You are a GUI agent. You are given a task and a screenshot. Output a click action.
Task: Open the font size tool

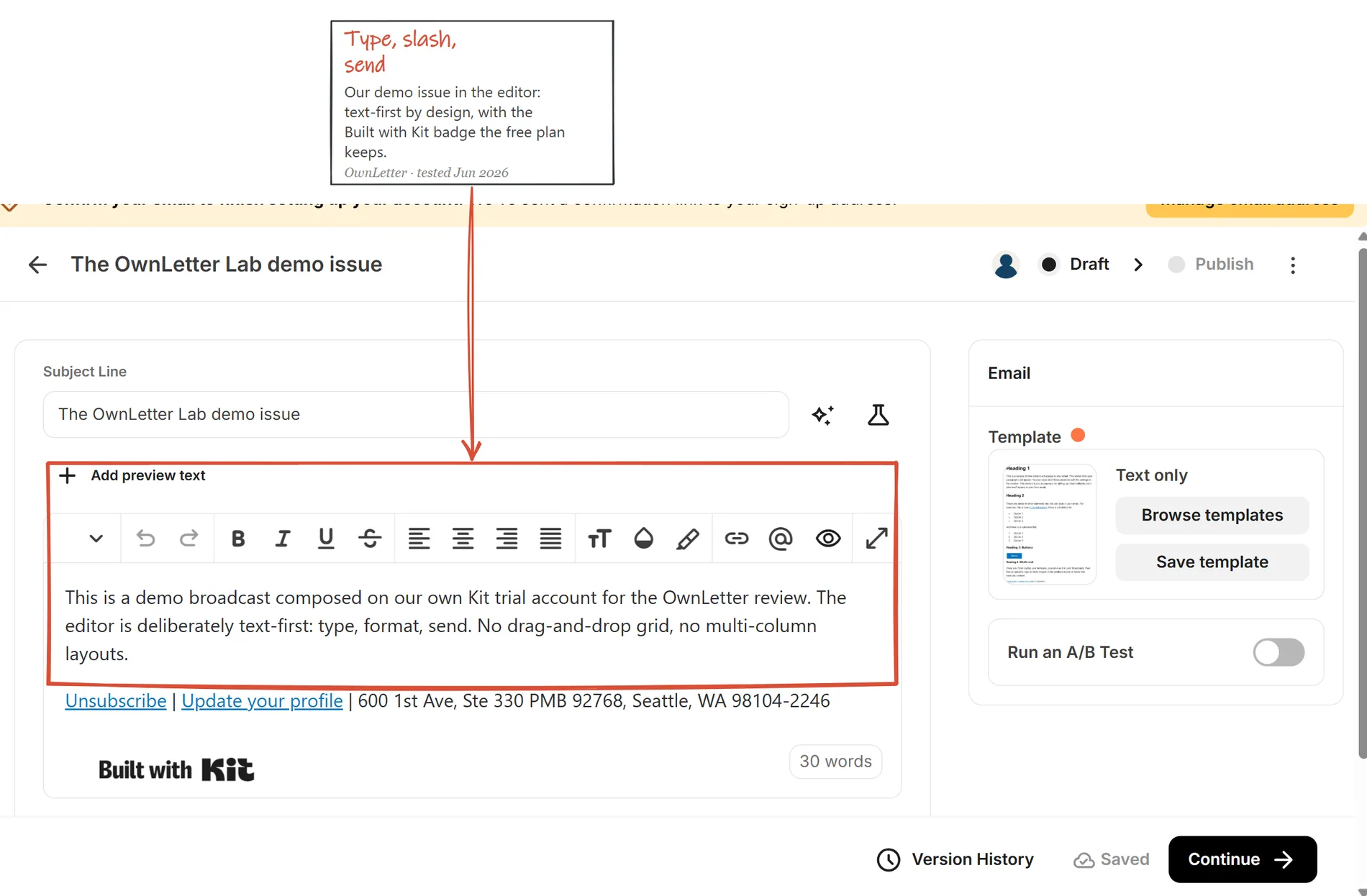pyautogui.click(x=599, y=538)
